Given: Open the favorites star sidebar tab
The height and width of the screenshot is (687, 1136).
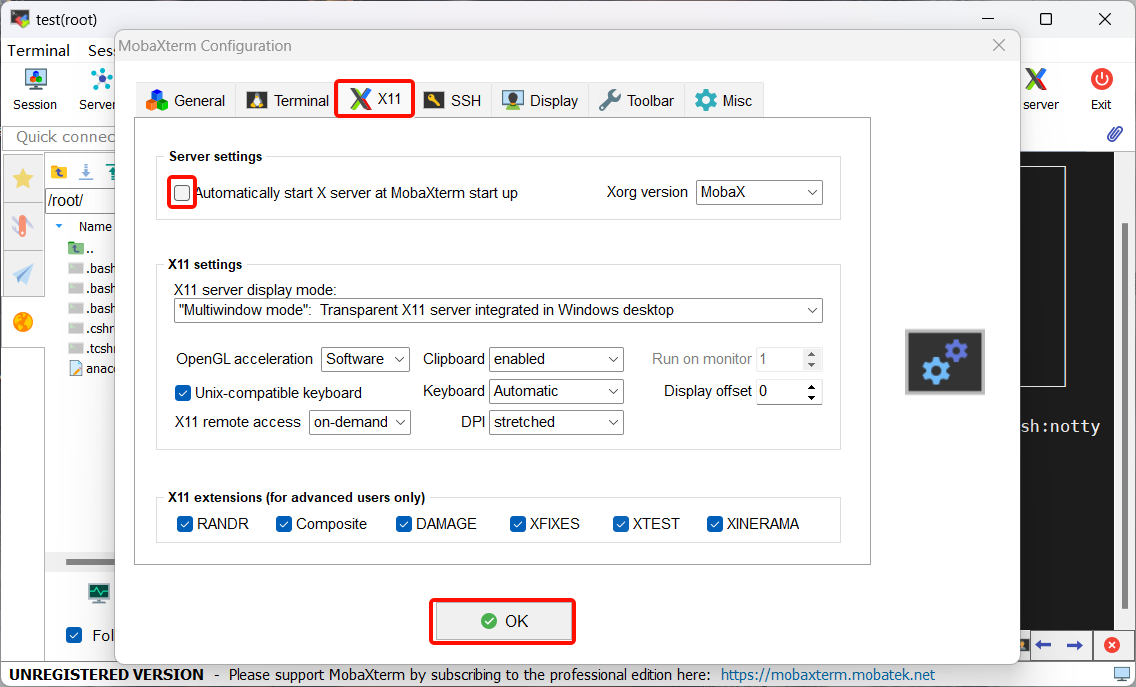Looking at the screenshot, I should coord(23,178).
